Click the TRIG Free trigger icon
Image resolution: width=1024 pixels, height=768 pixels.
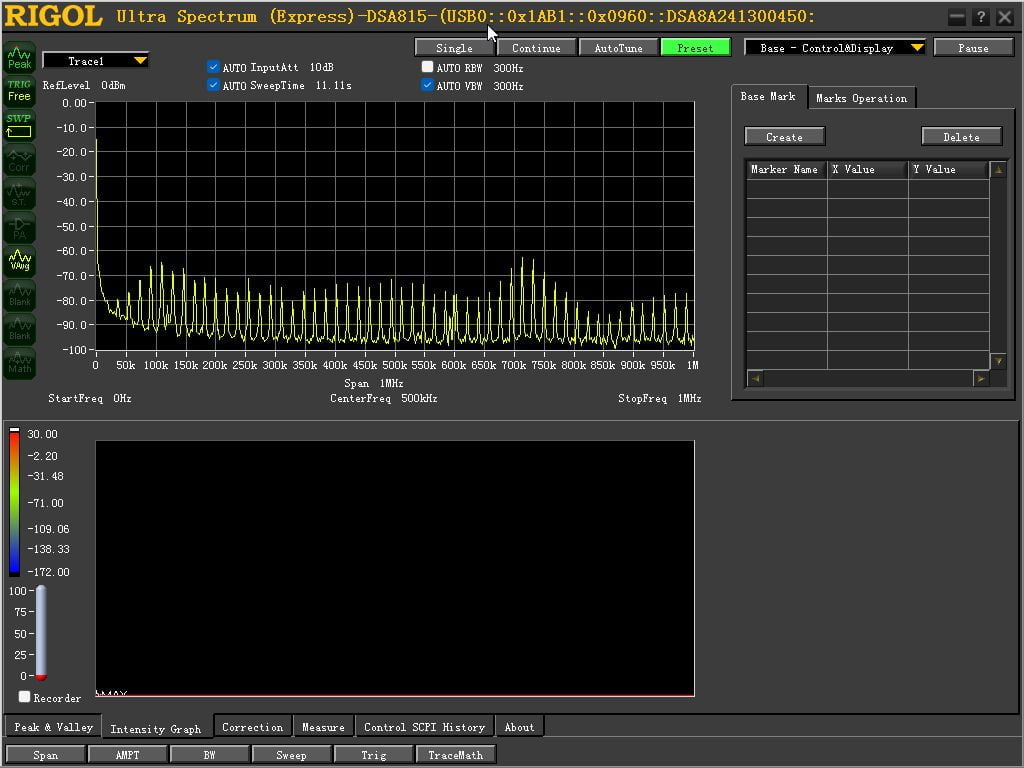point(20,91)
